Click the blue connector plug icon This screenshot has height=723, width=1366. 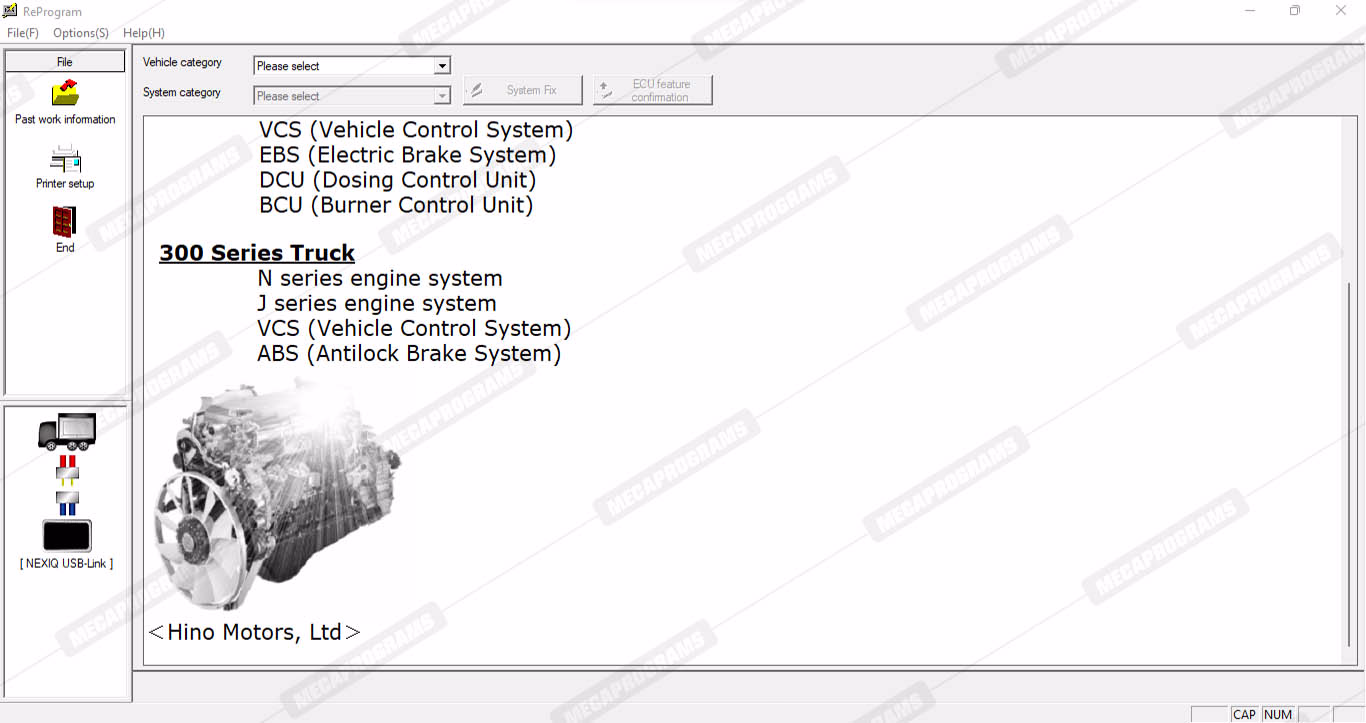67,502
